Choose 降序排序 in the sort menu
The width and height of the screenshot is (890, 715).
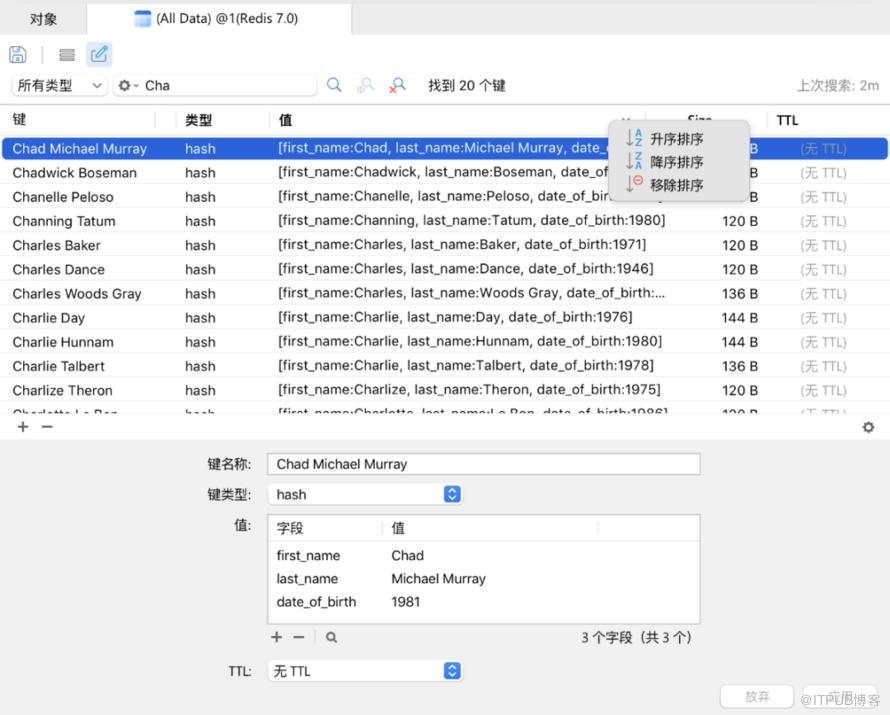[676, 162]
